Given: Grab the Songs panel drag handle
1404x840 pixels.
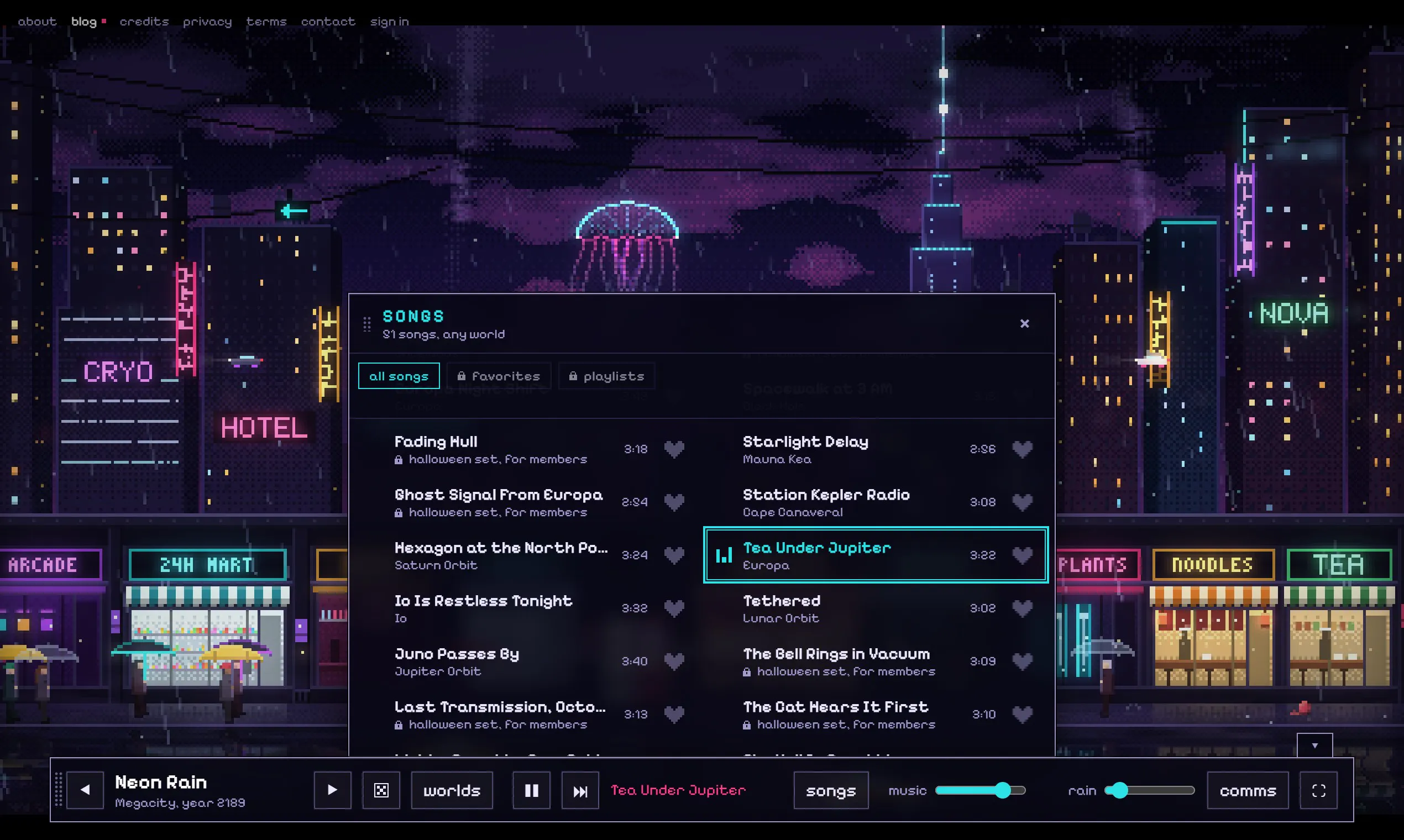Looking at the screenshot, I should click(x=367, y=324).
